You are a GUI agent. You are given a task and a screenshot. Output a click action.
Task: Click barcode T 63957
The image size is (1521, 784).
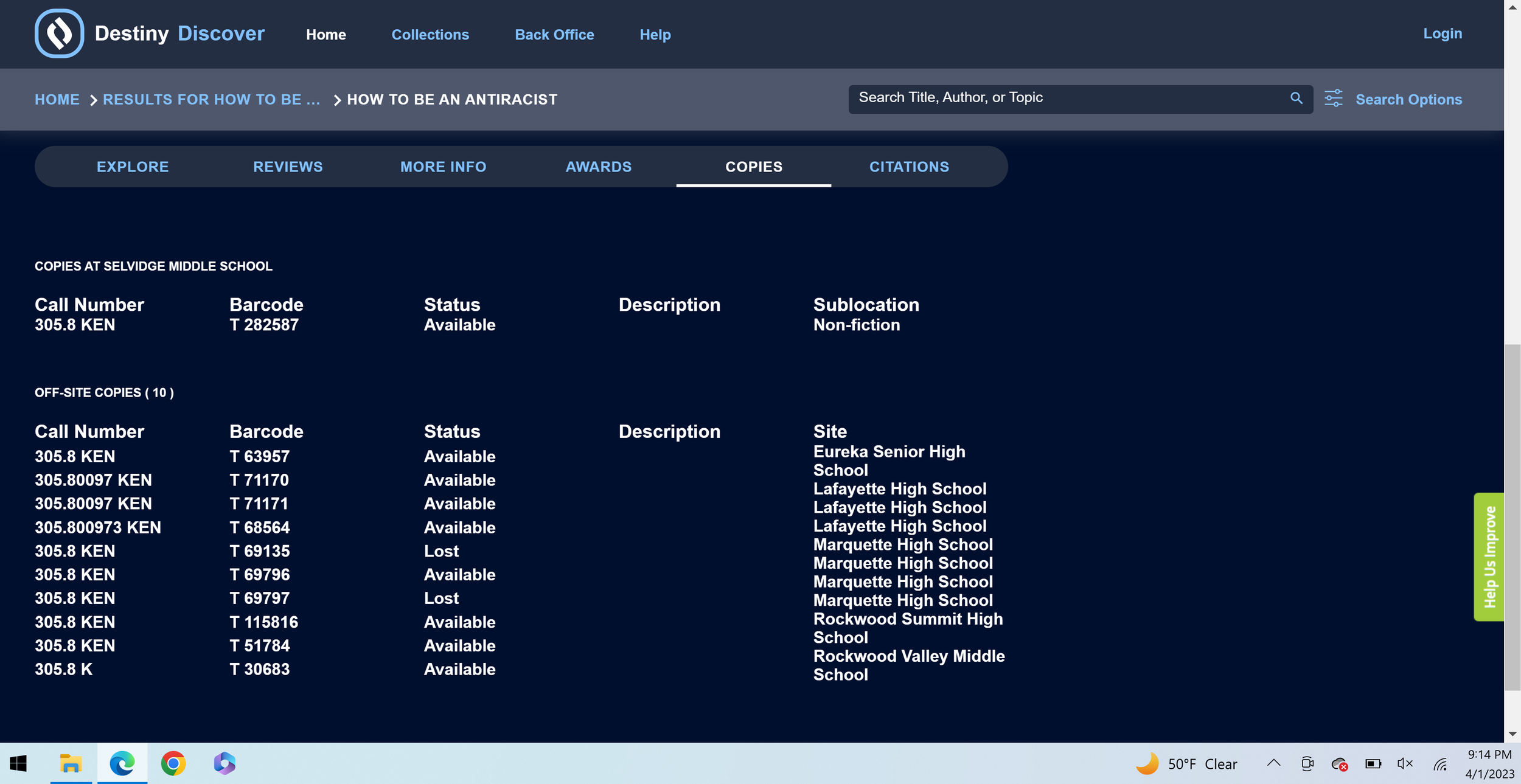pos(259,456)
